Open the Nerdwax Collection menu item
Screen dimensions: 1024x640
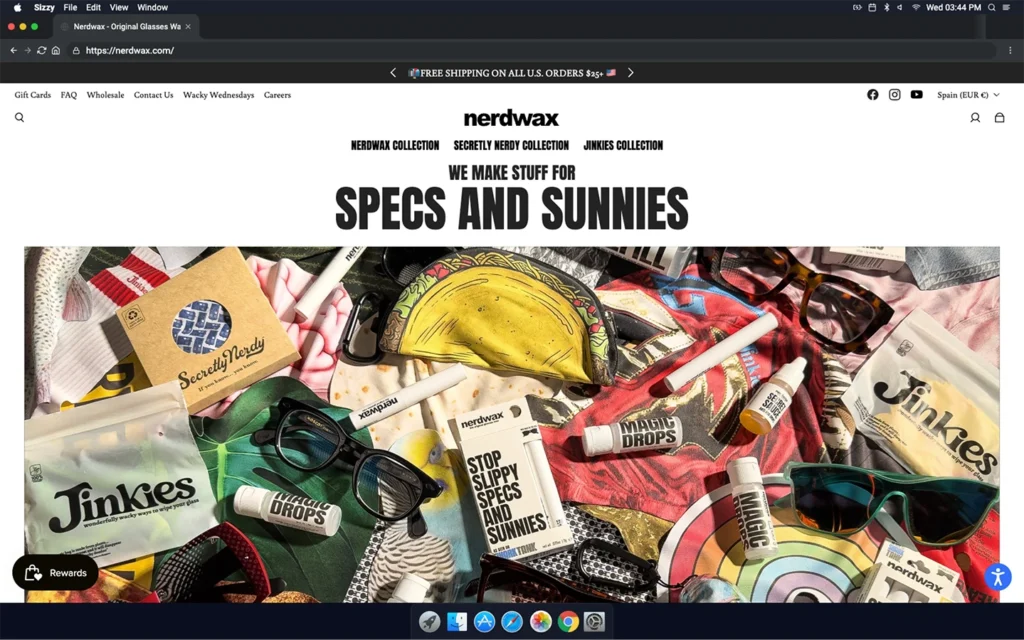pos(395,146)
